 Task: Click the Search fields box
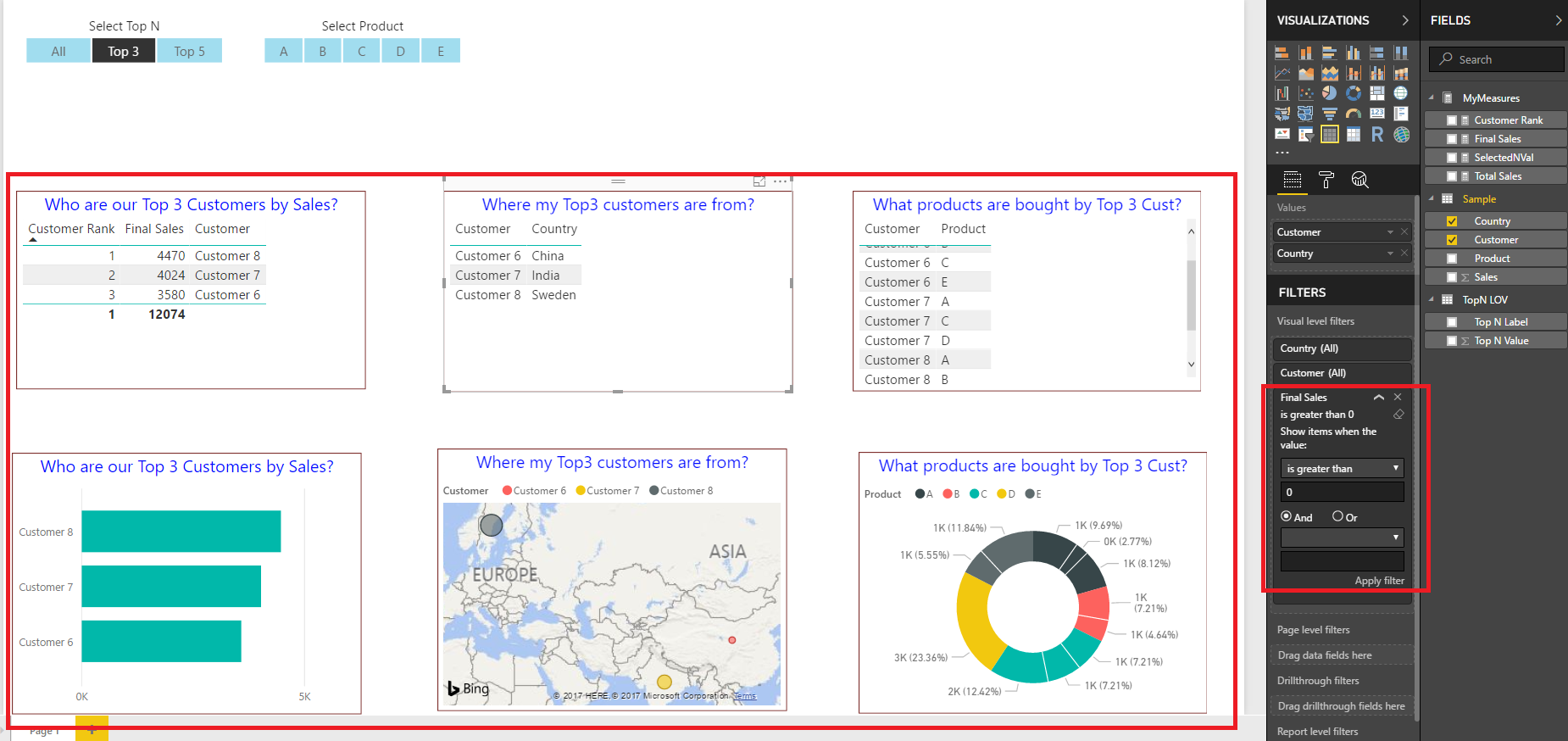[1497, 59]
